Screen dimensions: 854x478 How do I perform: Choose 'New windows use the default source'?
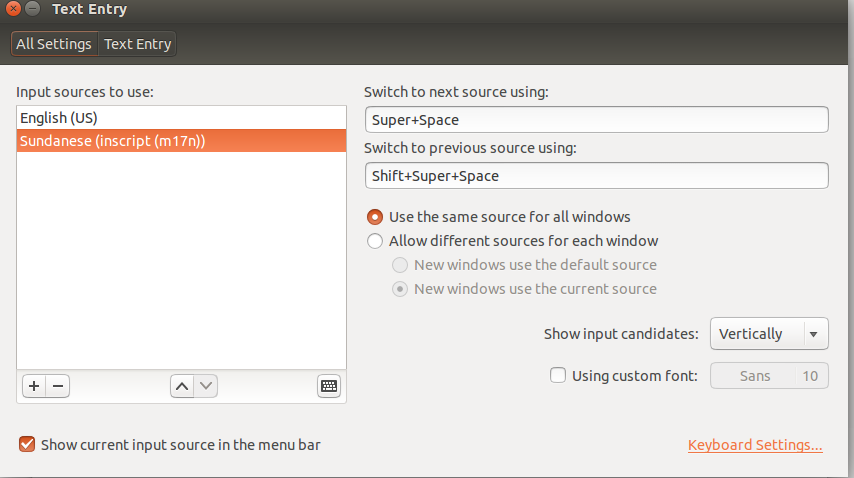(x=400, y=265)
